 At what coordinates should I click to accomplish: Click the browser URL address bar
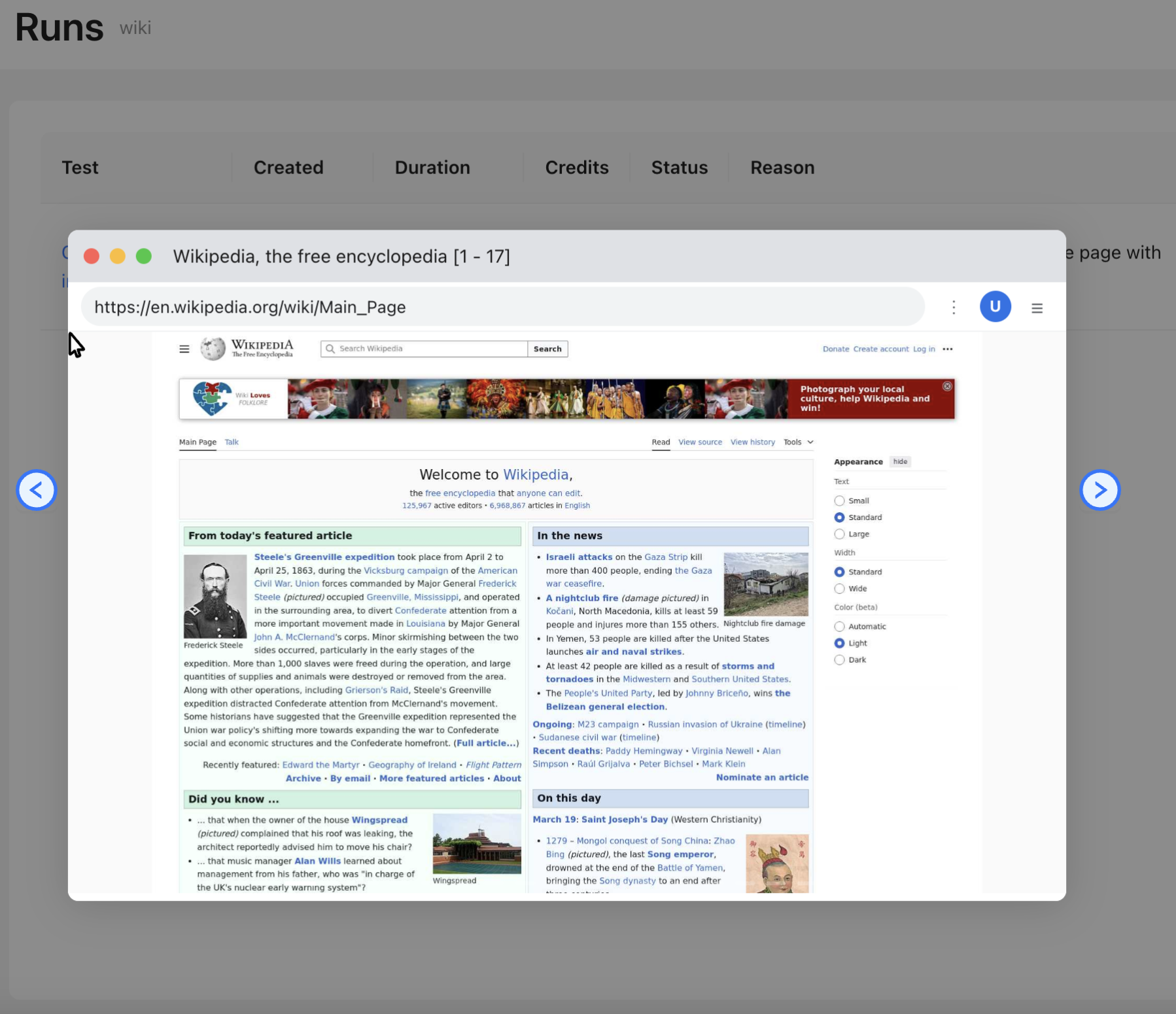(502, 307)
